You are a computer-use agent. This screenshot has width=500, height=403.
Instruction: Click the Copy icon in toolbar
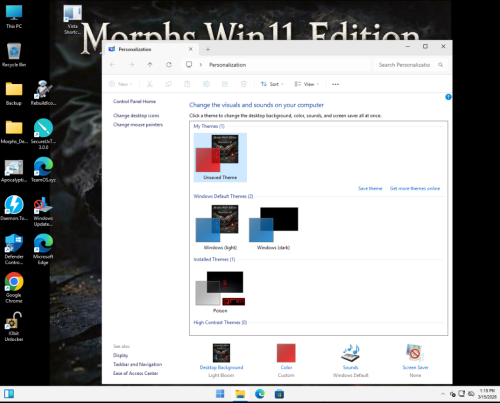tap(168, 84)
